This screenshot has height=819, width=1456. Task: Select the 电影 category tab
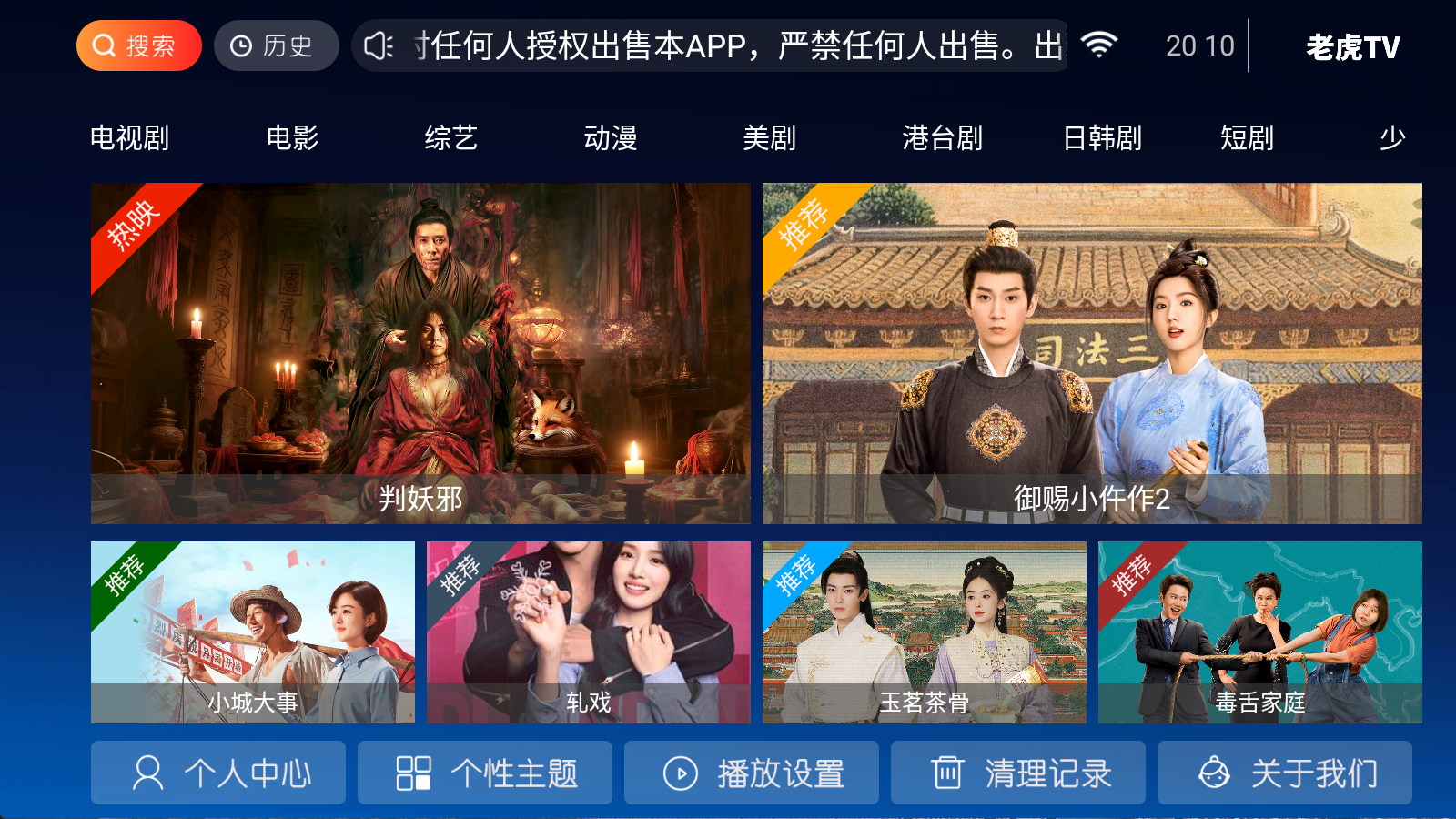292,138
